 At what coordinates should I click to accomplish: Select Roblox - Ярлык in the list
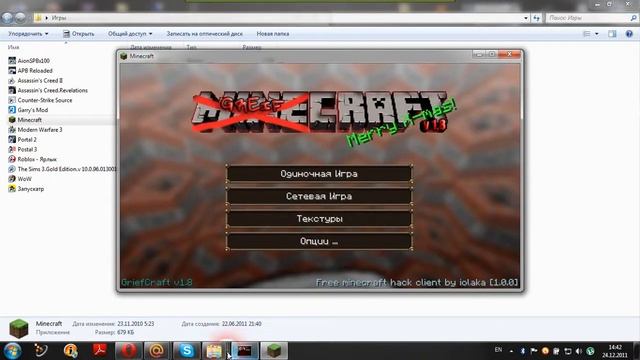point(37,159)
